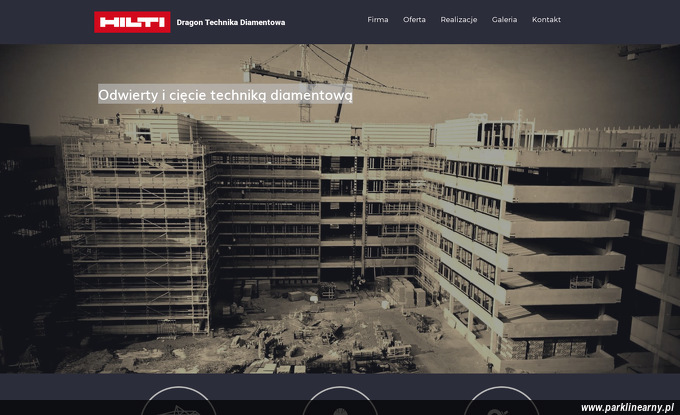Screen dimensions: 680x415
Task: Open the Oferta menu item
Action: pos(414,20)
